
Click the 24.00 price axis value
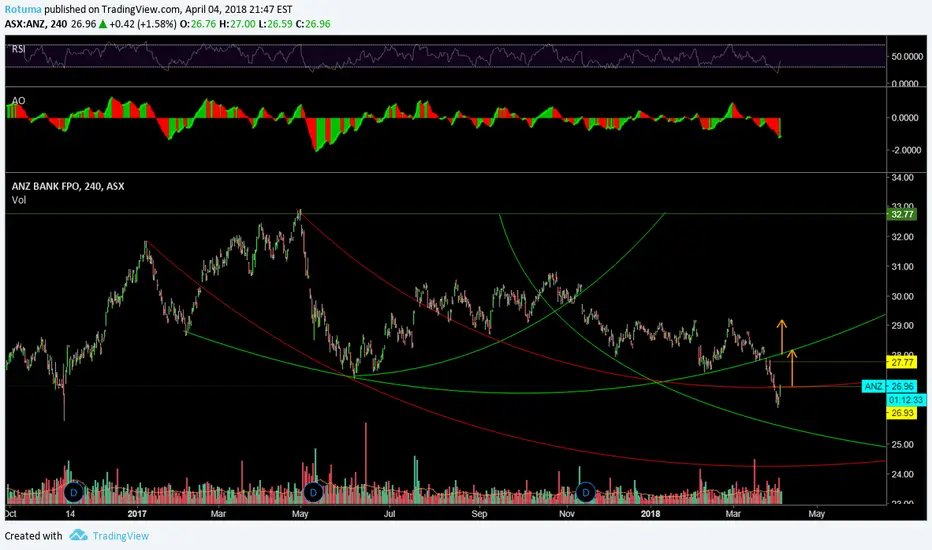click(902, 474)
